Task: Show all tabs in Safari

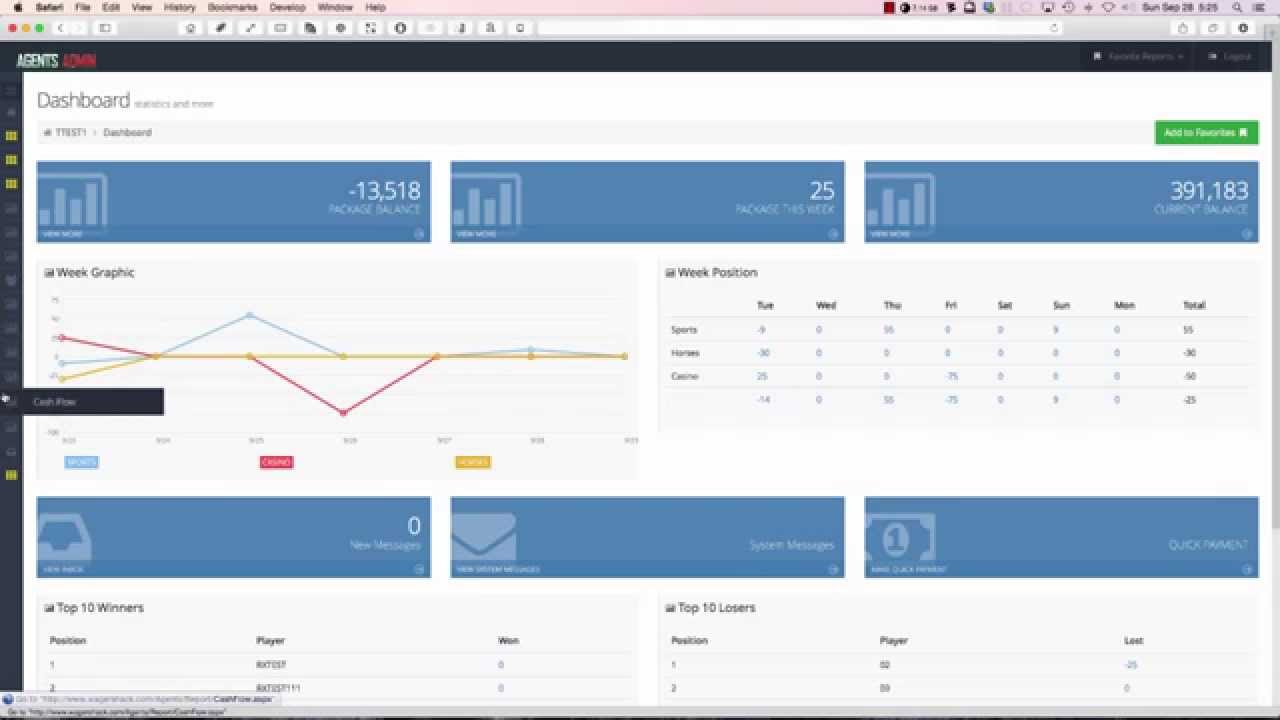Action: coord(1213,28)
